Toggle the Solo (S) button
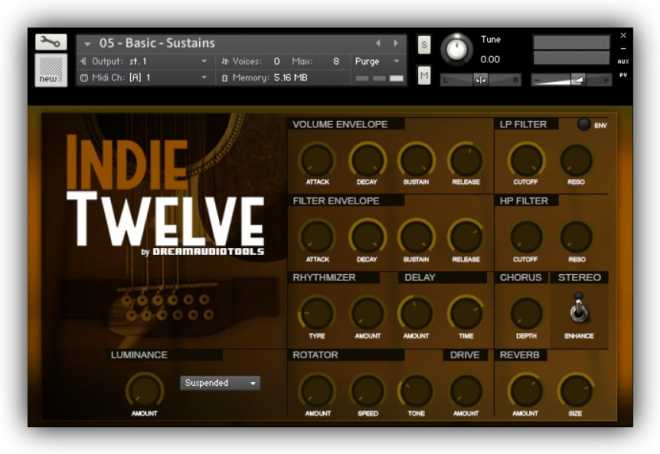The image size is (660, 454). pyautogui.click(x=424, y=45)
